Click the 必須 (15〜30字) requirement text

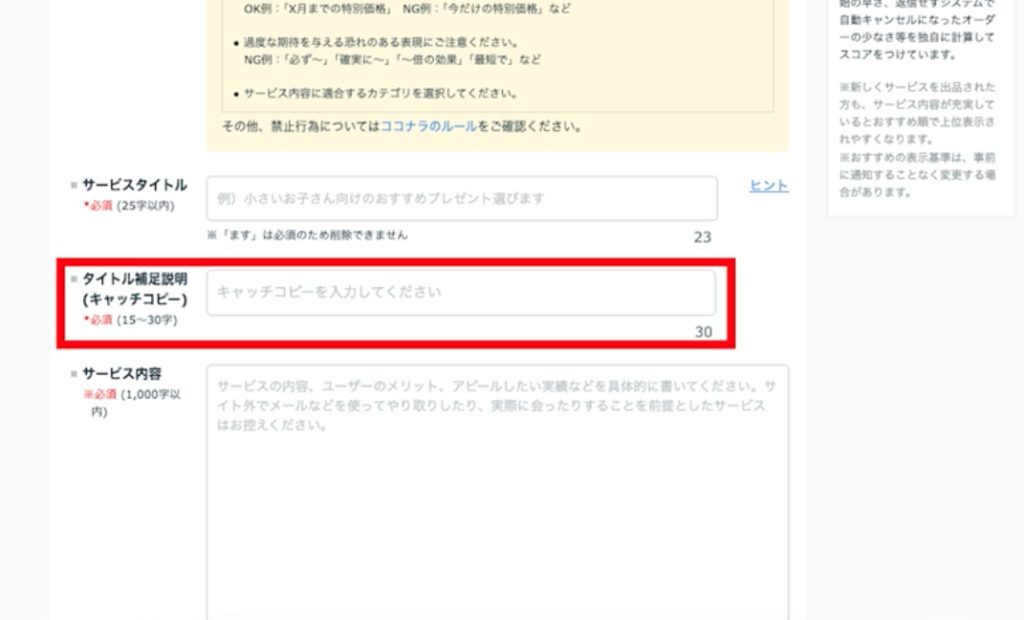[131, 320]
